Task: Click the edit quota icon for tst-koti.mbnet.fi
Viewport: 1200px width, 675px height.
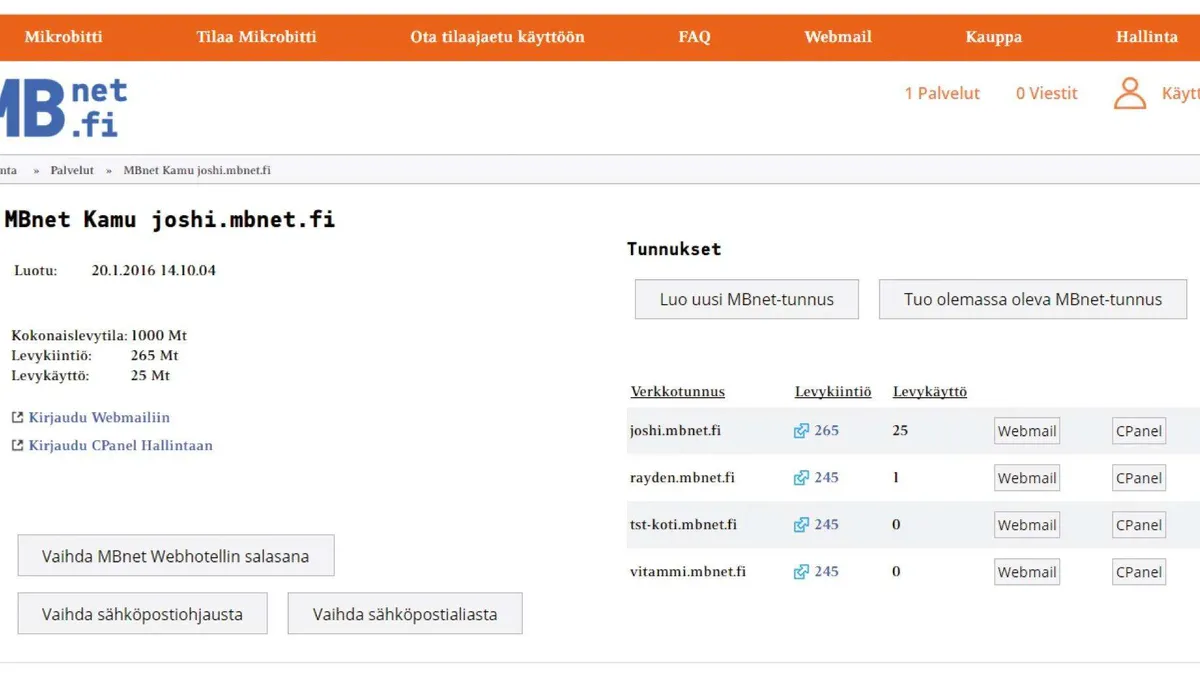Action: (x=801, y=525)
